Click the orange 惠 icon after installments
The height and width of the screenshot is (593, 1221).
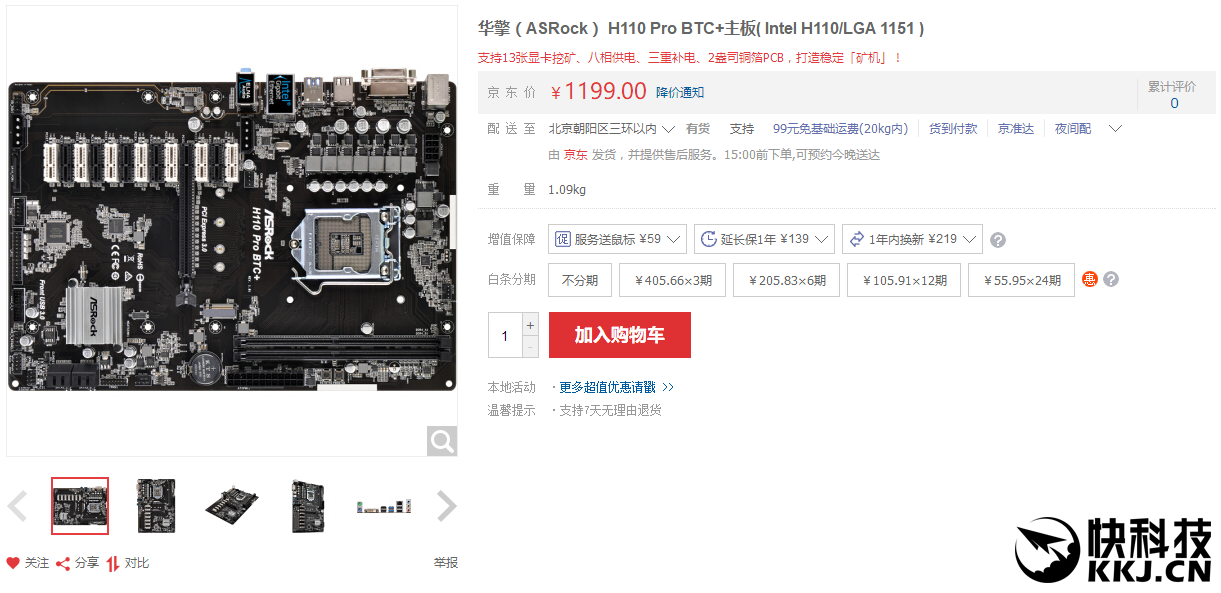tap(1090, 280)
